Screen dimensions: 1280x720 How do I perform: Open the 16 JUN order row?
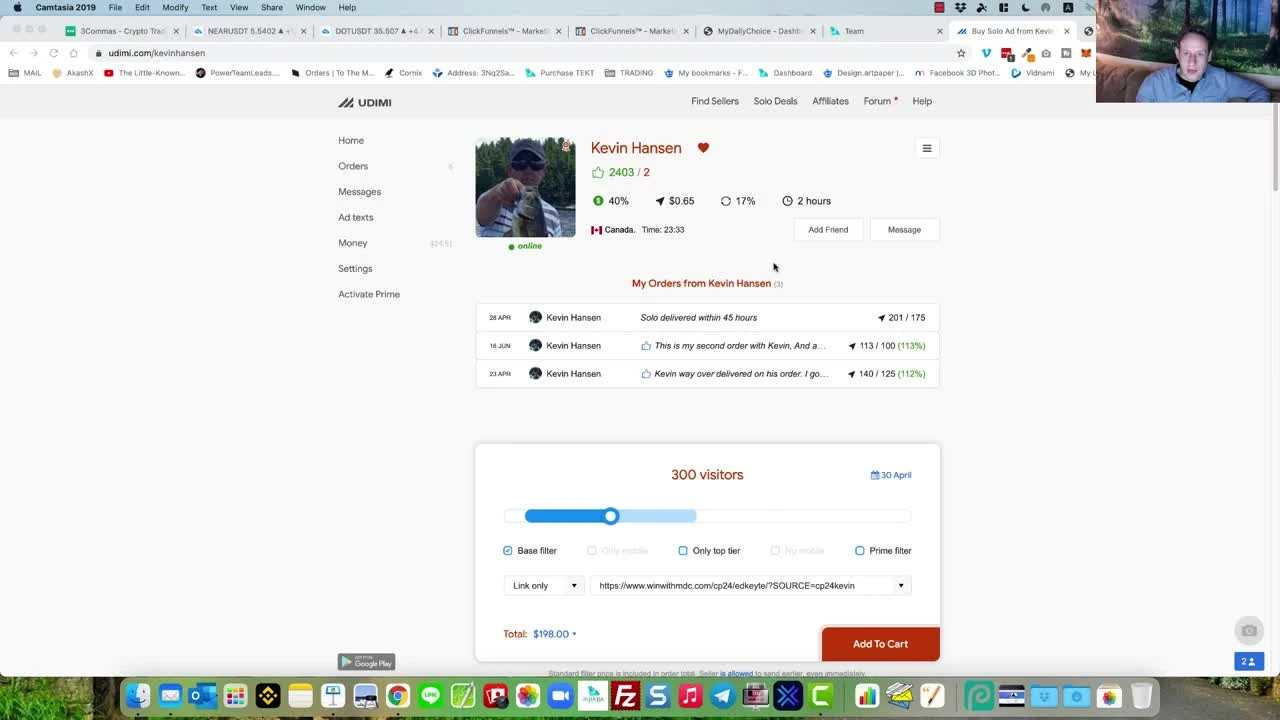click(x=707, y=346)
